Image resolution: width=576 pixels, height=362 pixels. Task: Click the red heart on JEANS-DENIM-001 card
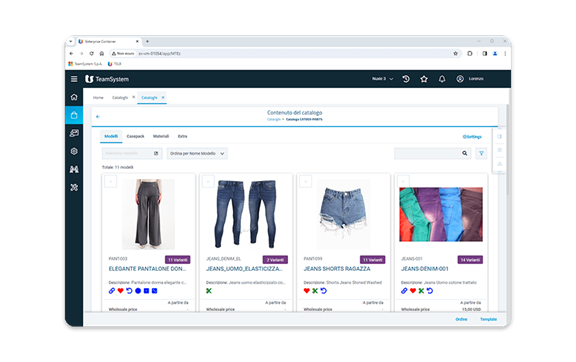coord(413,291)
